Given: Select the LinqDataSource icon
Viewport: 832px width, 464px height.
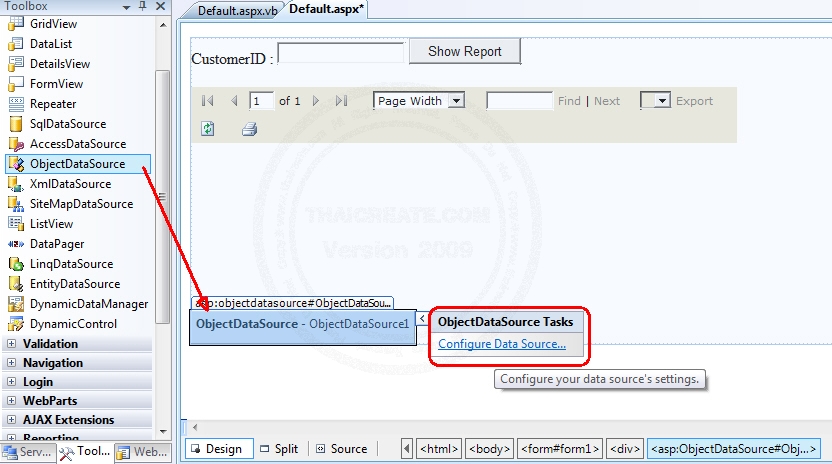Looking at the screenshot, I should click(x=16, y=264).
